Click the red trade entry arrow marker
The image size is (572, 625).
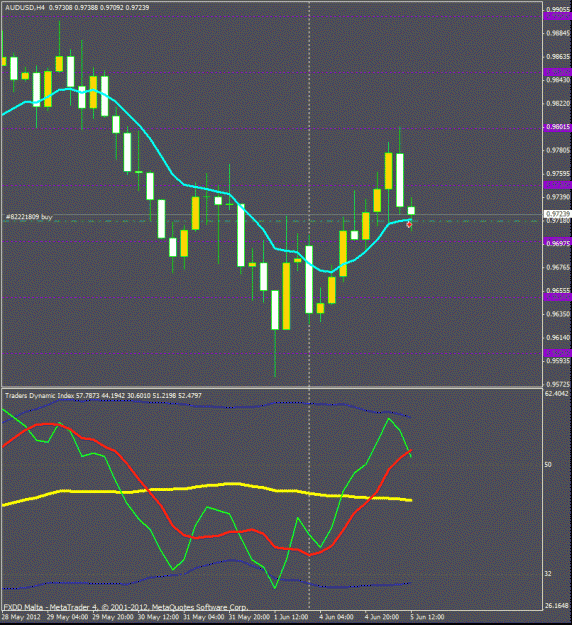409,225
